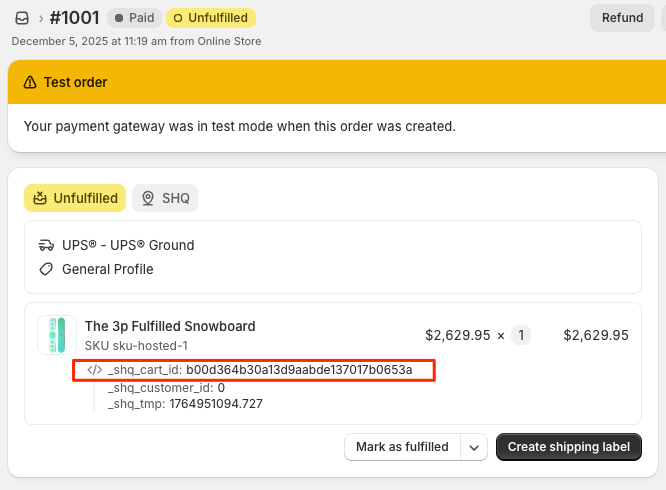Open the snowboard product thumbnail
Image resolution: width=666 pixels, height=490 pixels.
[57, 335]
